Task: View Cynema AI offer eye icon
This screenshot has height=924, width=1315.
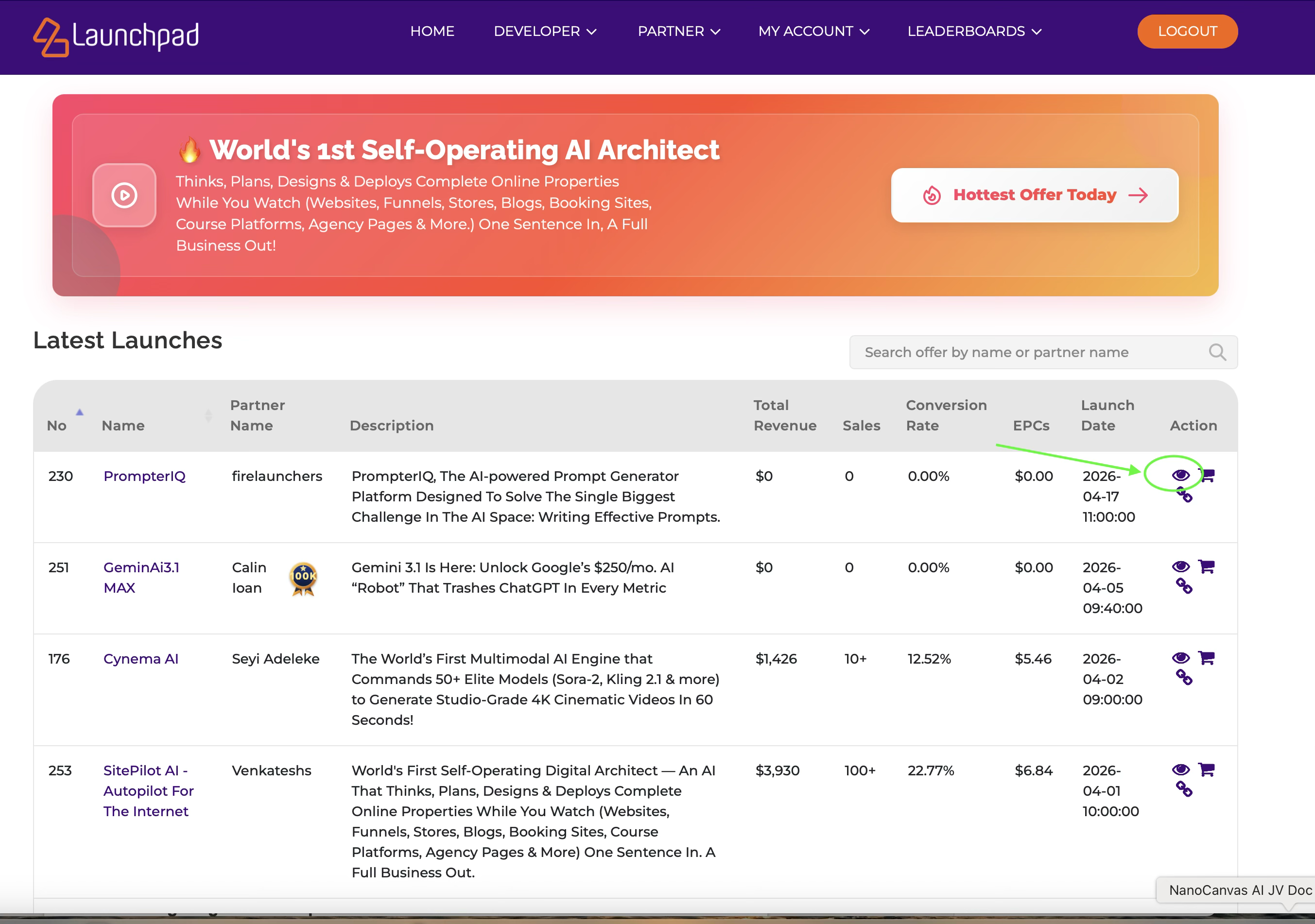Action: (x=1180, y=658)
